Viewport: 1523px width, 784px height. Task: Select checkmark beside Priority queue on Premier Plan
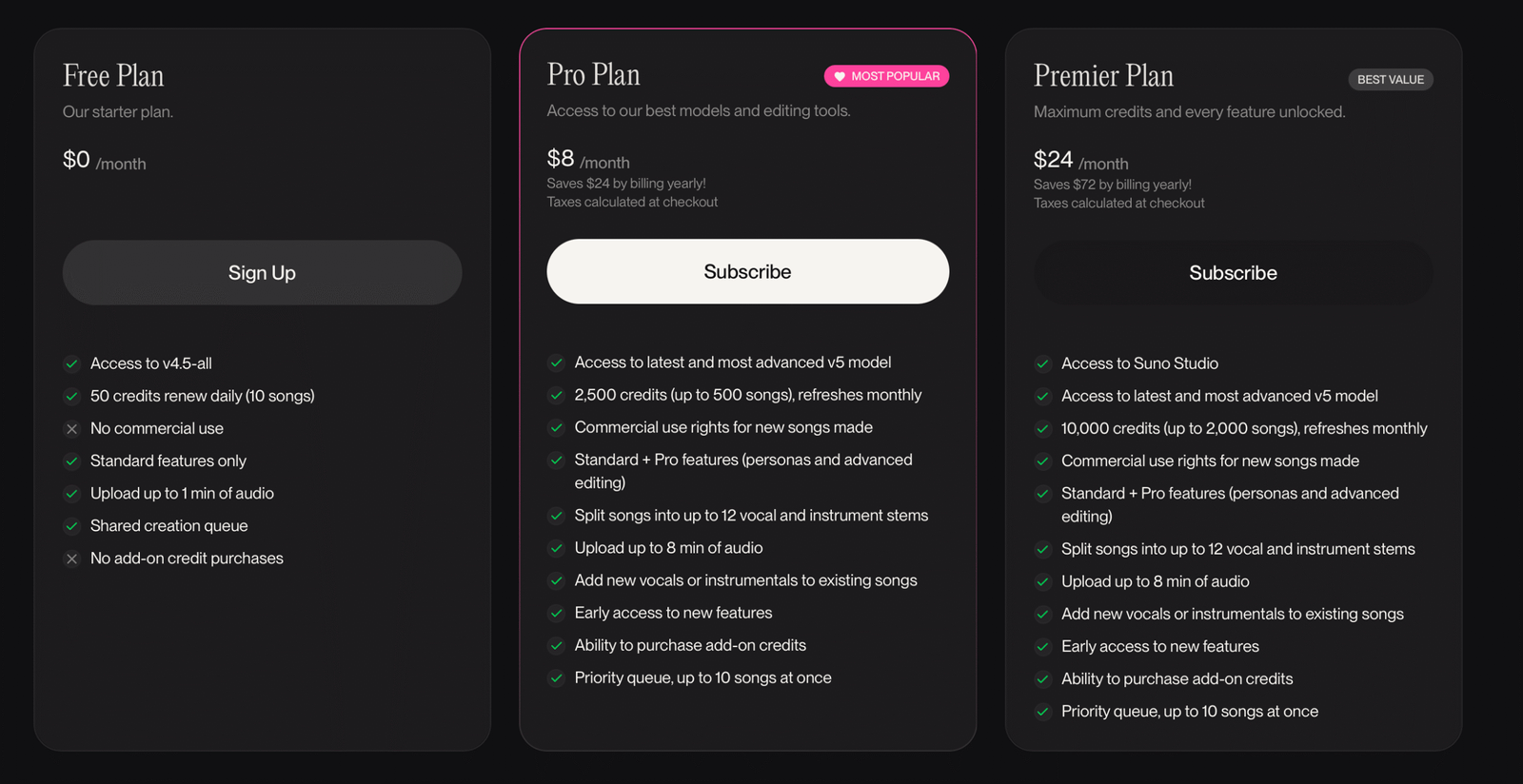click(1042, 712)
